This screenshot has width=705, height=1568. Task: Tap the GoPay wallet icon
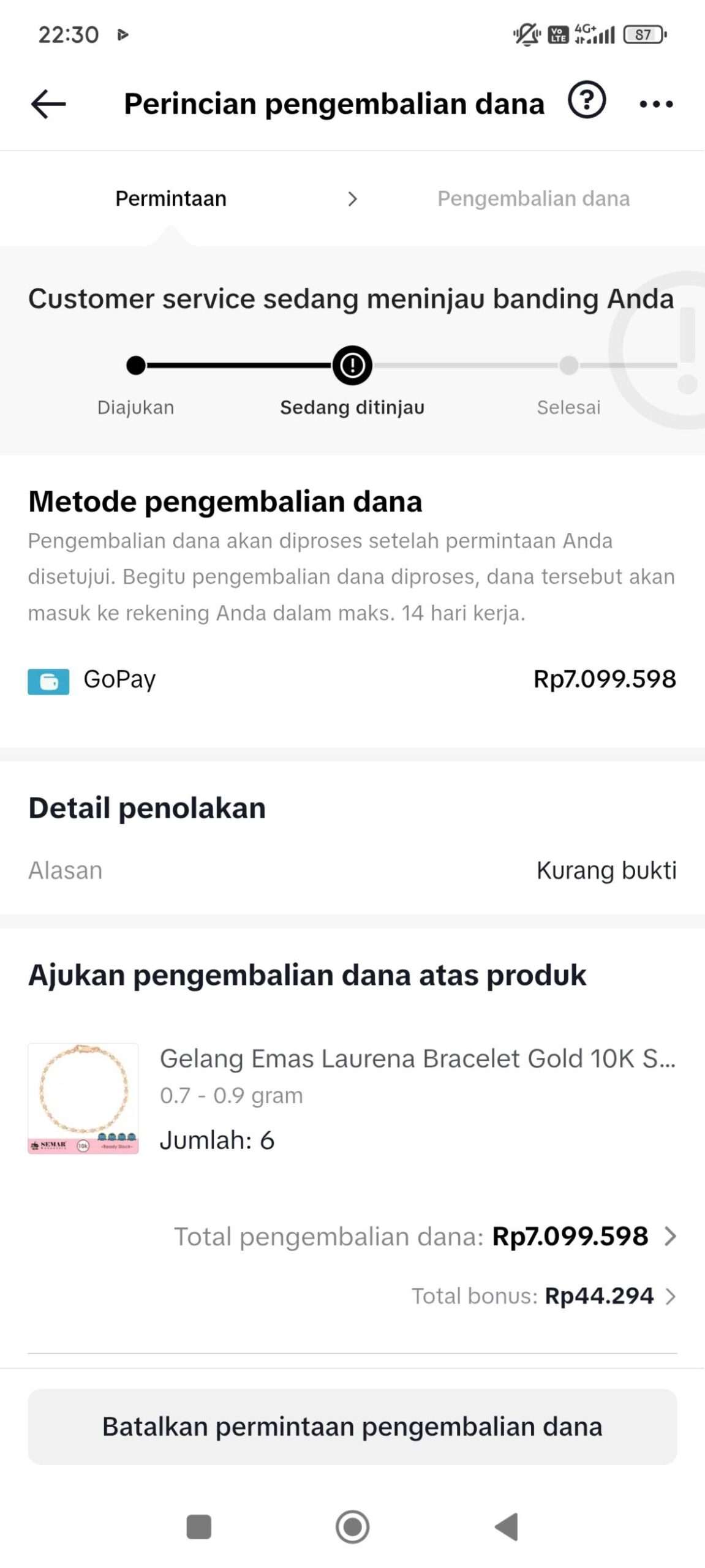coord(48,681)
